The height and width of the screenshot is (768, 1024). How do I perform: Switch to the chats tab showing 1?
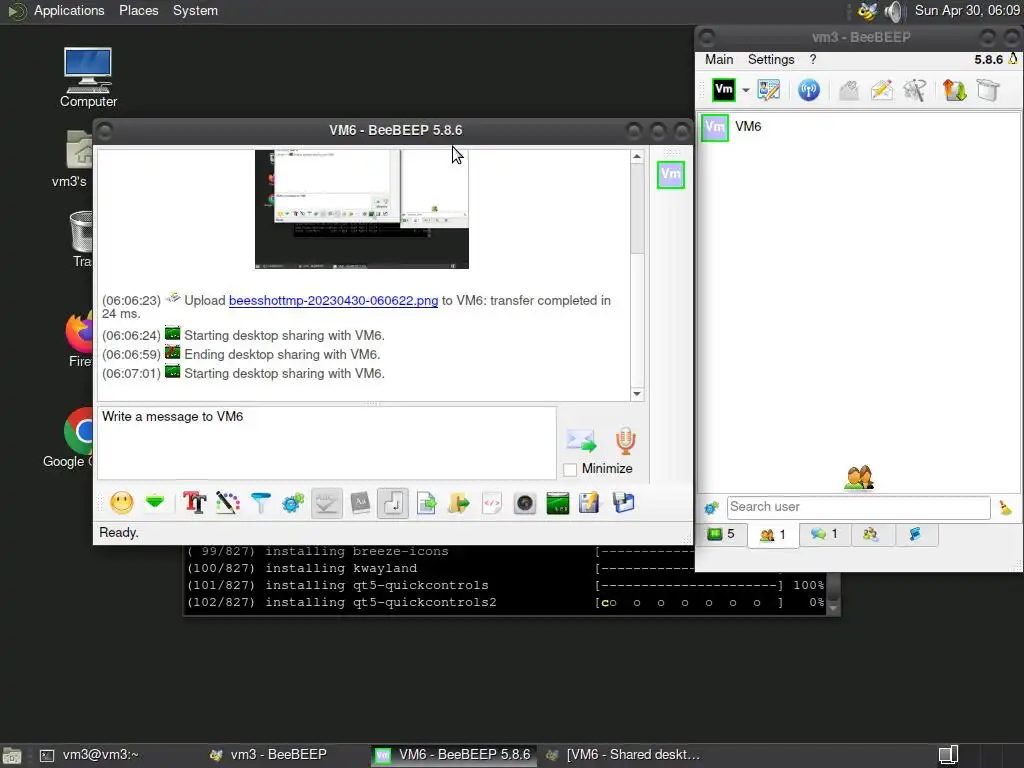point(824,534)
